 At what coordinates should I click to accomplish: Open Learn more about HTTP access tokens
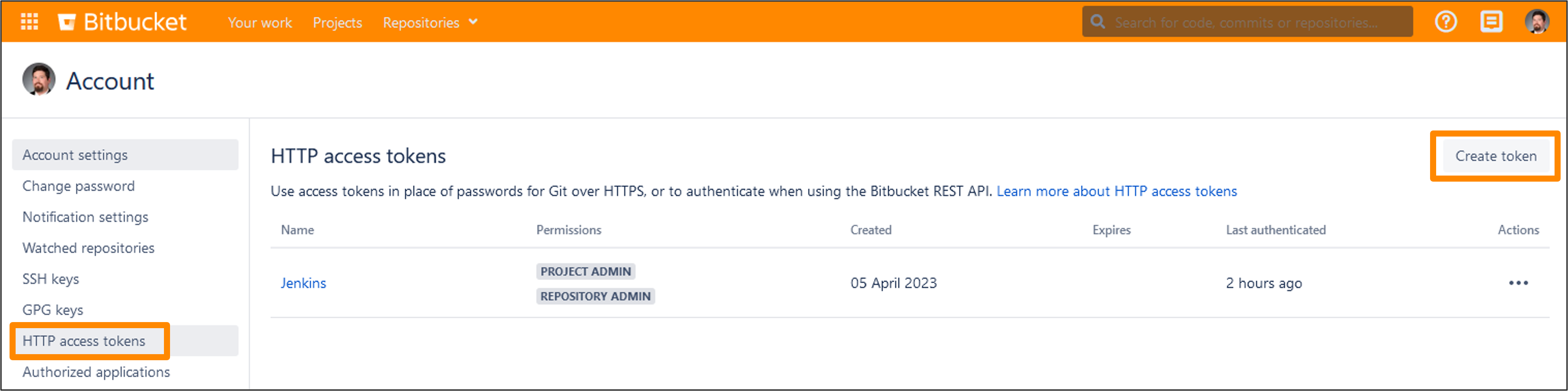(1116, 191)
